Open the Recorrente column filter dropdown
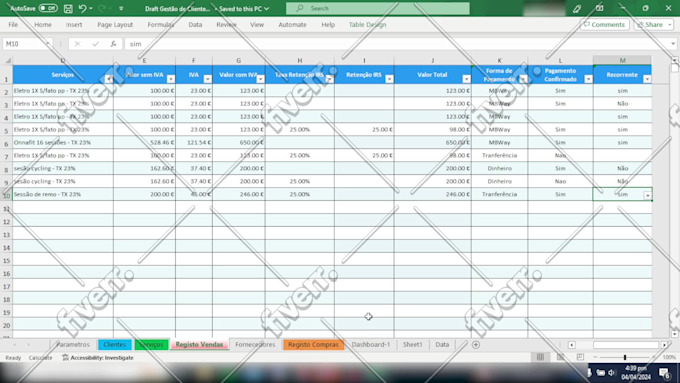 pyautogui.click(x=647, y=79)
